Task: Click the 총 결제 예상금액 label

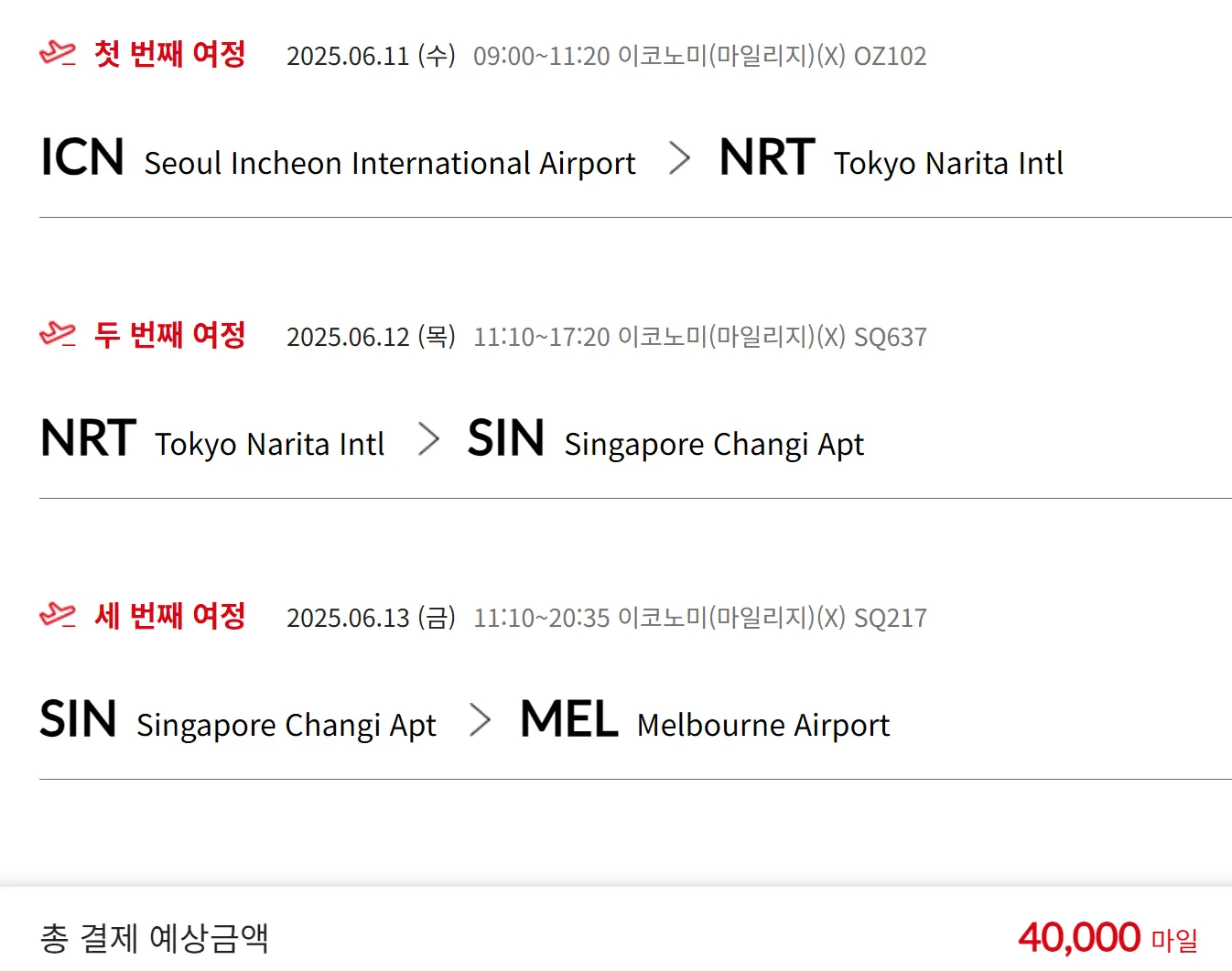Action: (x=154, y=938)
